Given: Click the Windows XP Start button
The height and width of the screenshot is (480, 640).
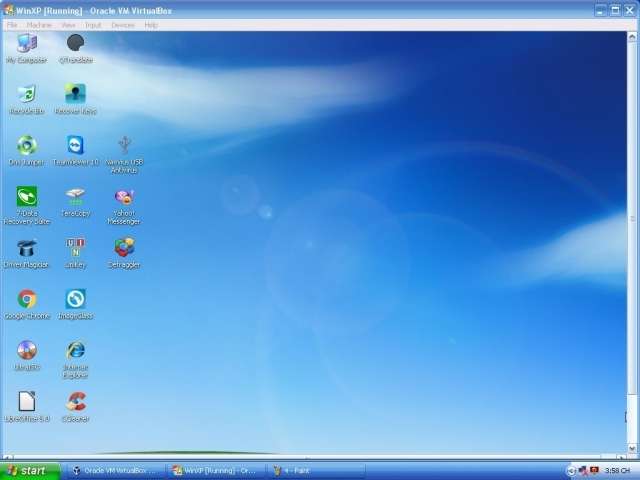Looking at the screenshot, I should point(27,470).
